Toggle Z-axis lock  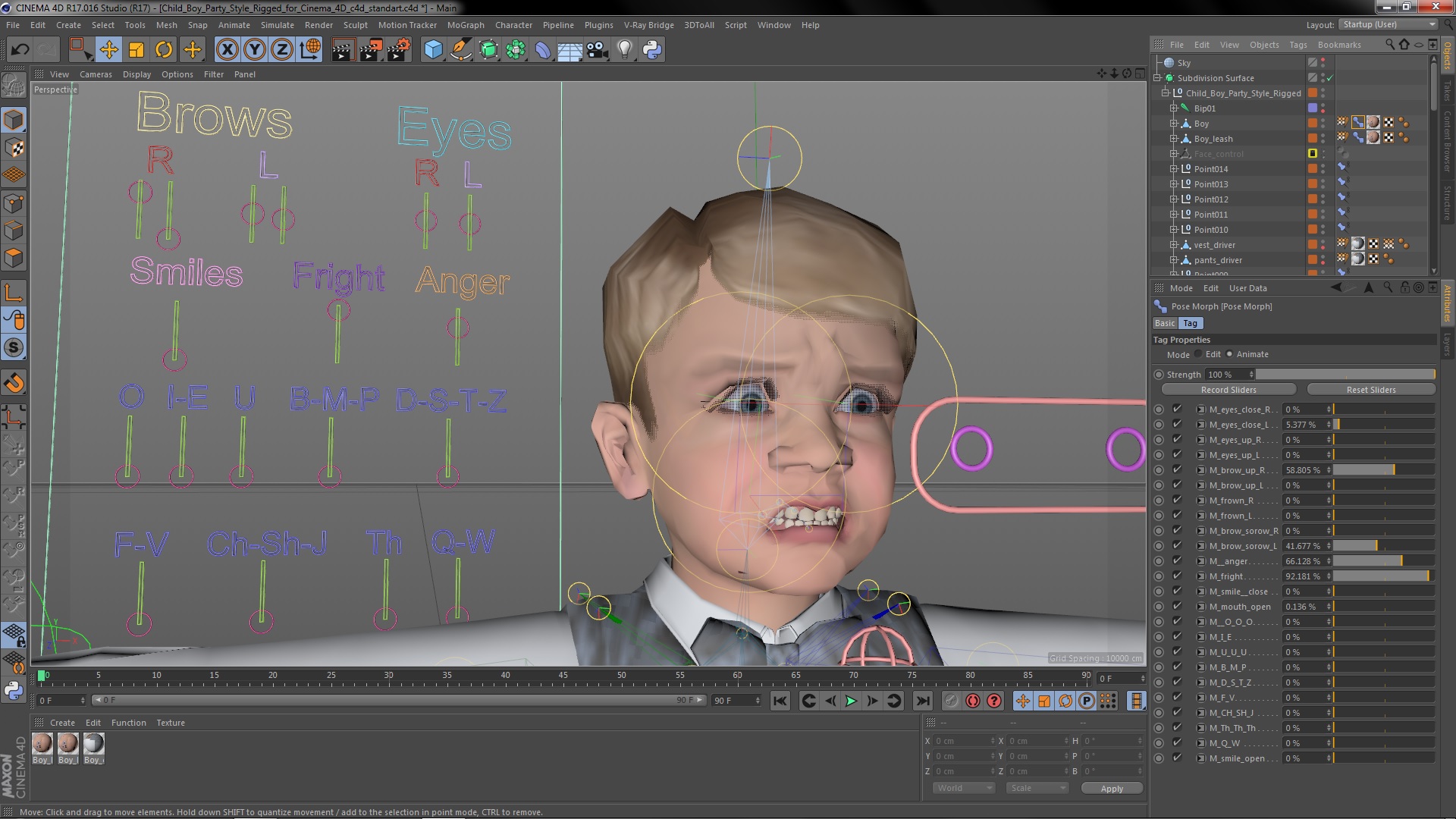[x=282, y=50]
